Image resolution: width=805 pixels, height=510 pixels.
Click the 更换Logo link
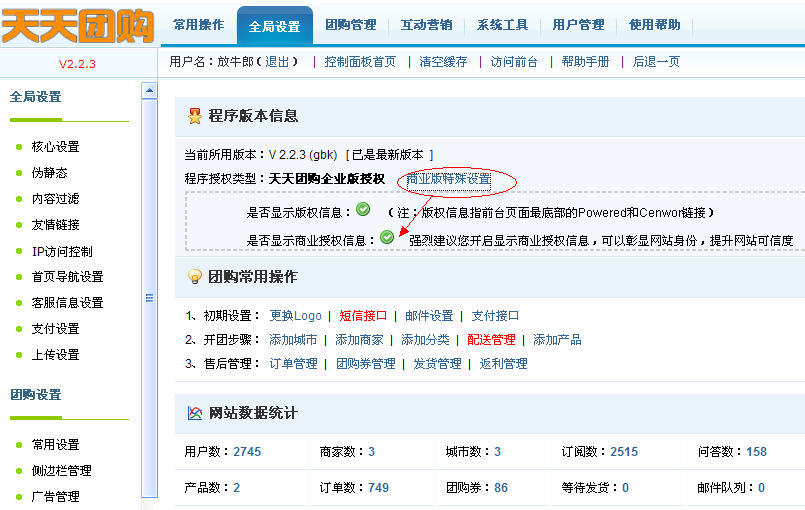[296, 316]
